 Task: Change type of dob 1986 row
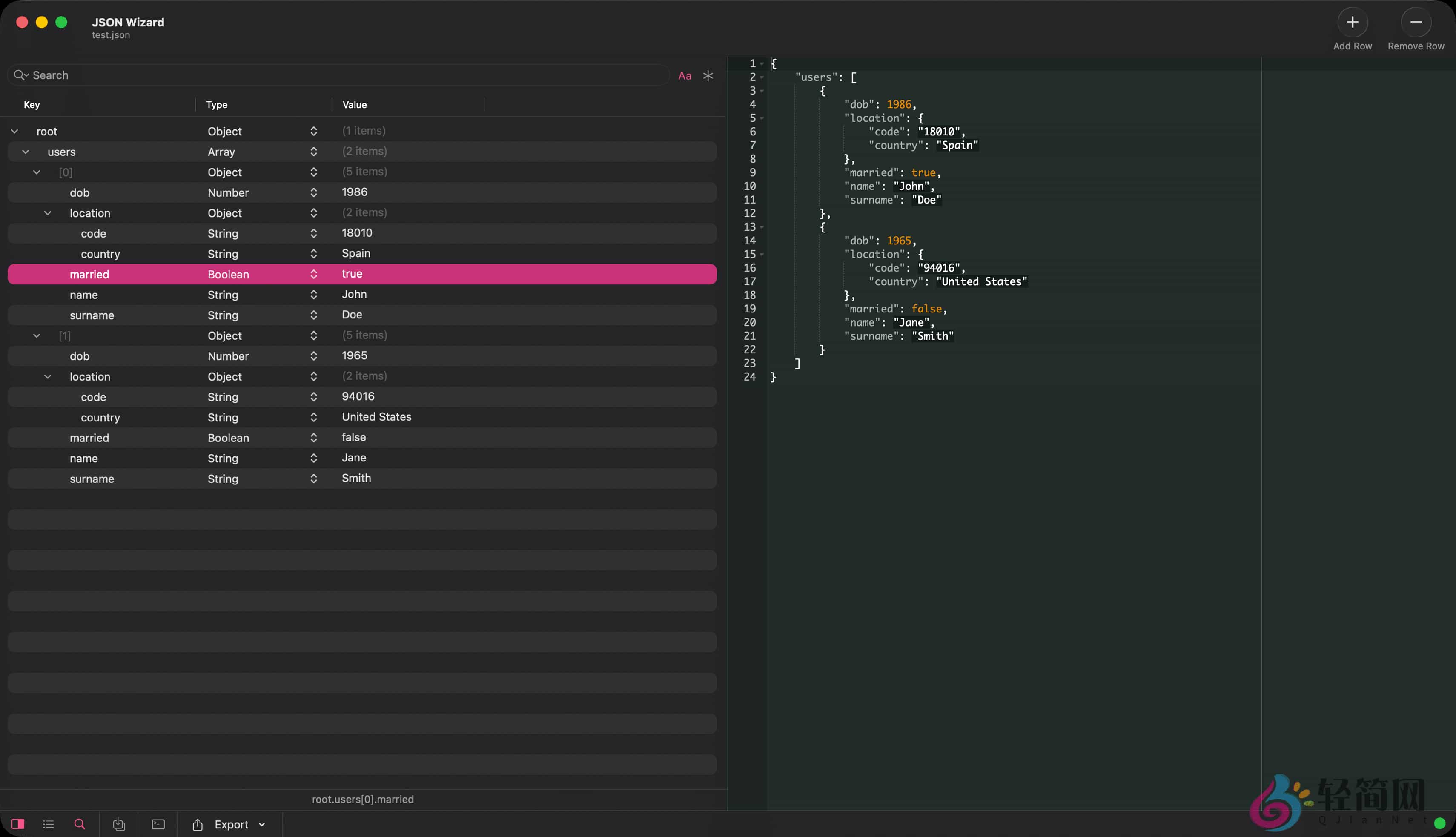[x=313, y=192]
